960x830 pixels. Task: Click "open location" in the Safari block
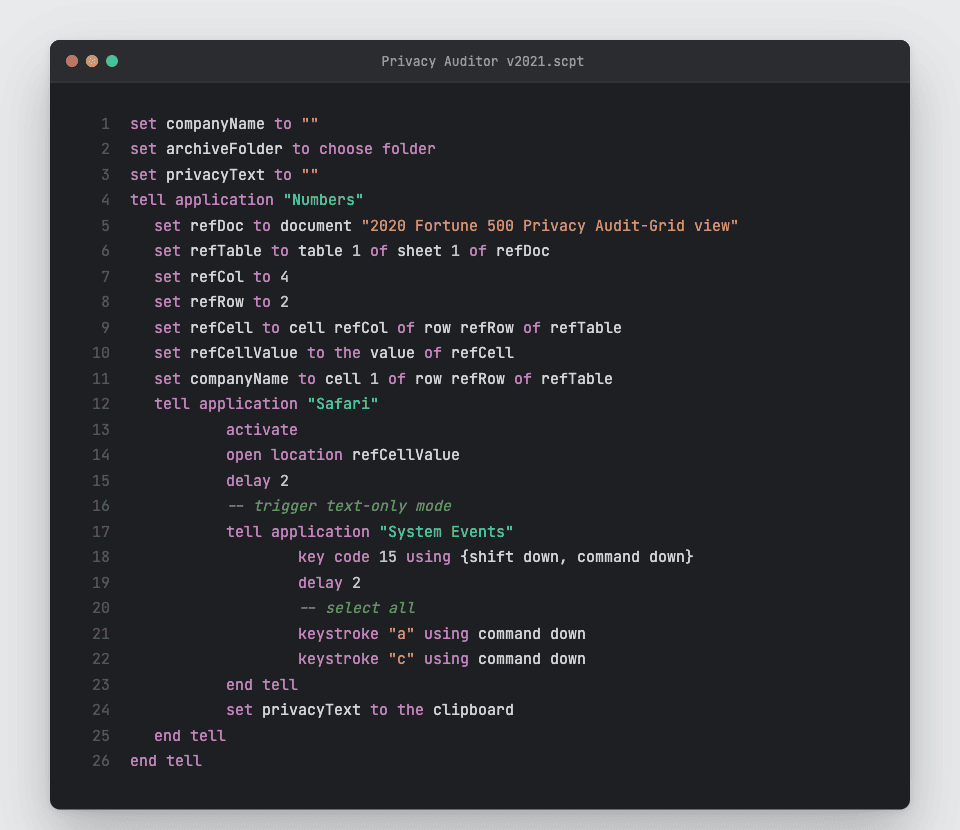click(x=285, y=455)
